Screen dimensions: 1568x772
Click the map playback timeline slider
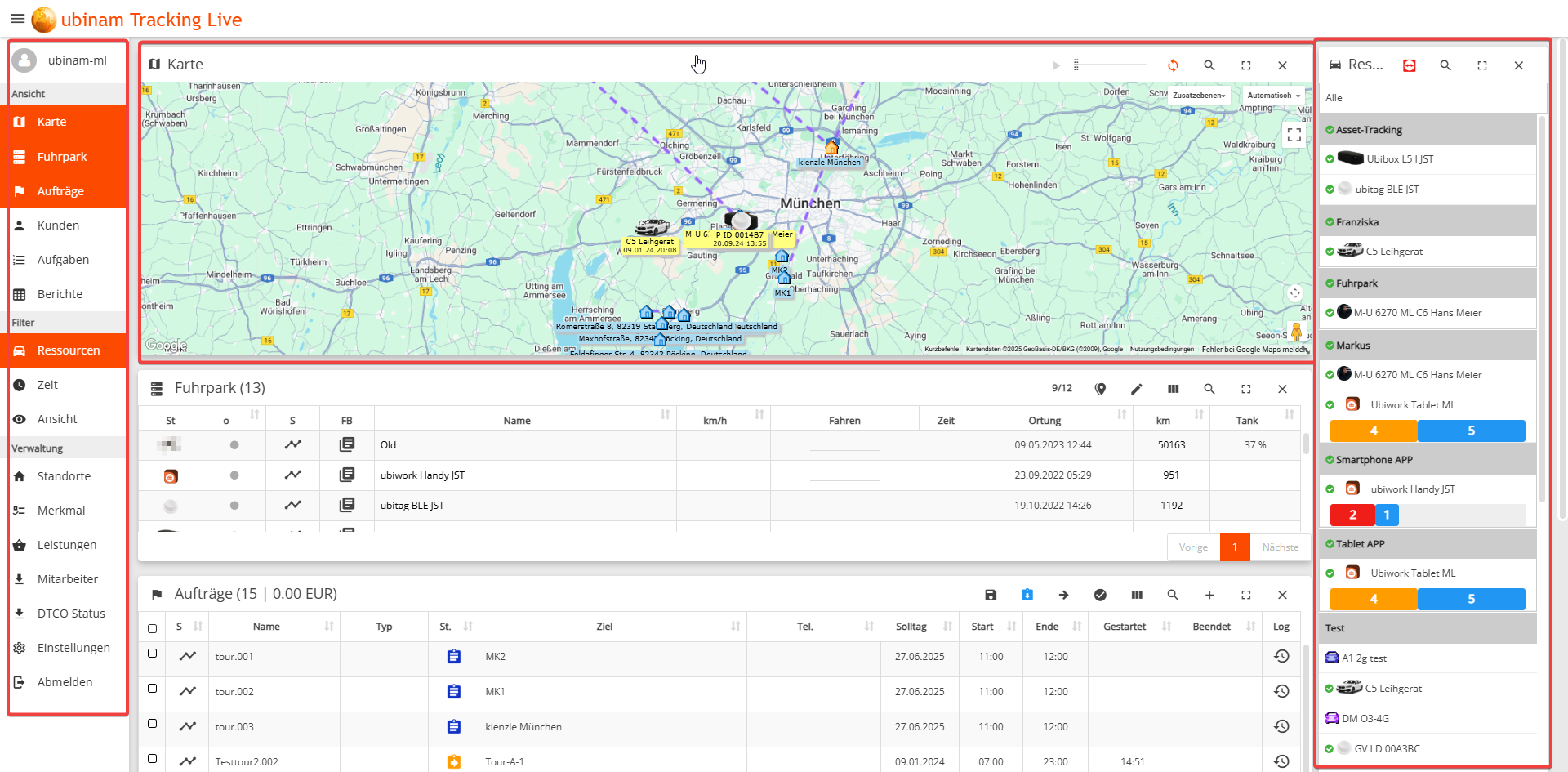click(1111, 65)
